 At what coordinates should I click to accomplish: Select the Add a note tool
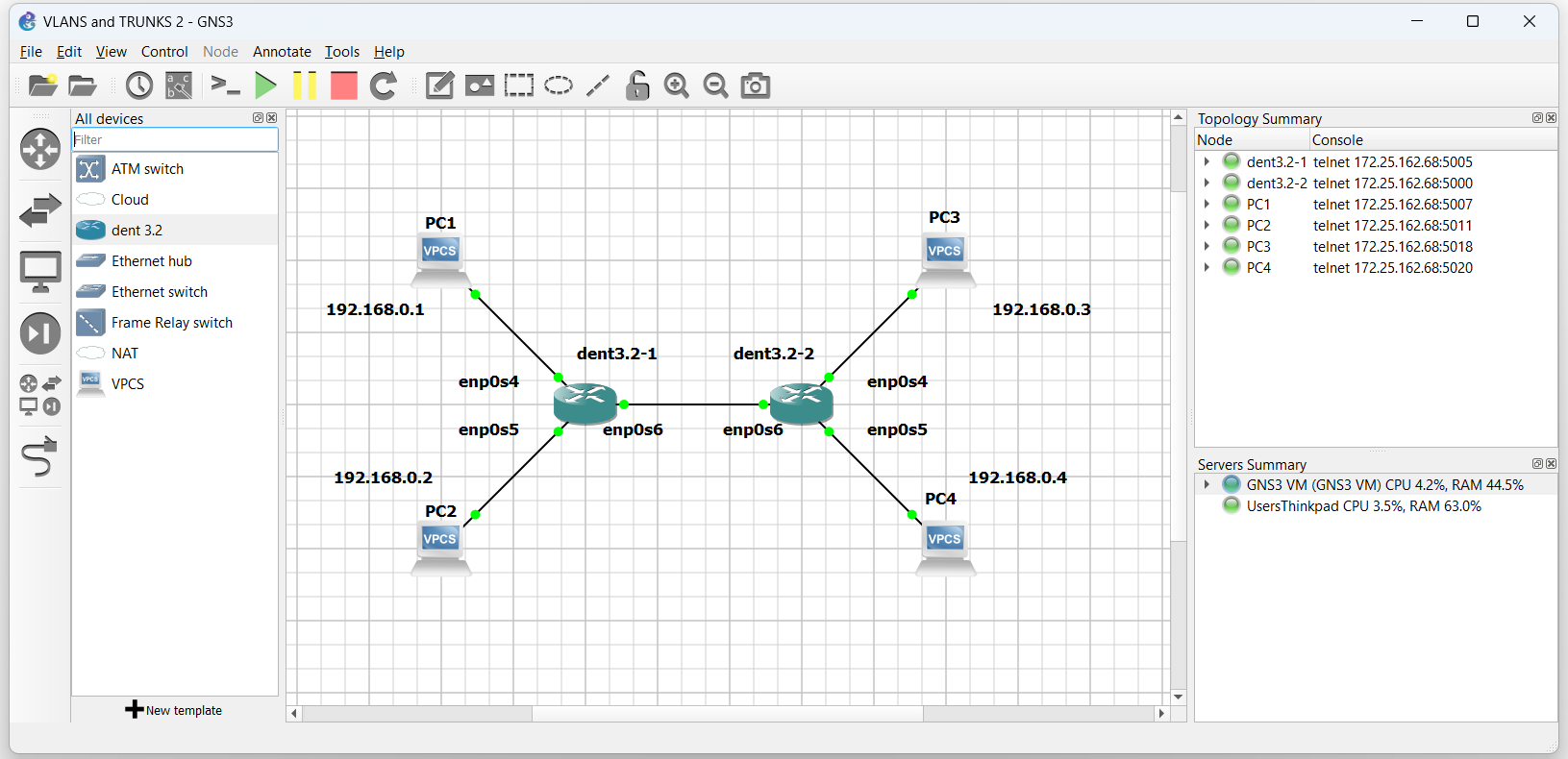[439, 86]
